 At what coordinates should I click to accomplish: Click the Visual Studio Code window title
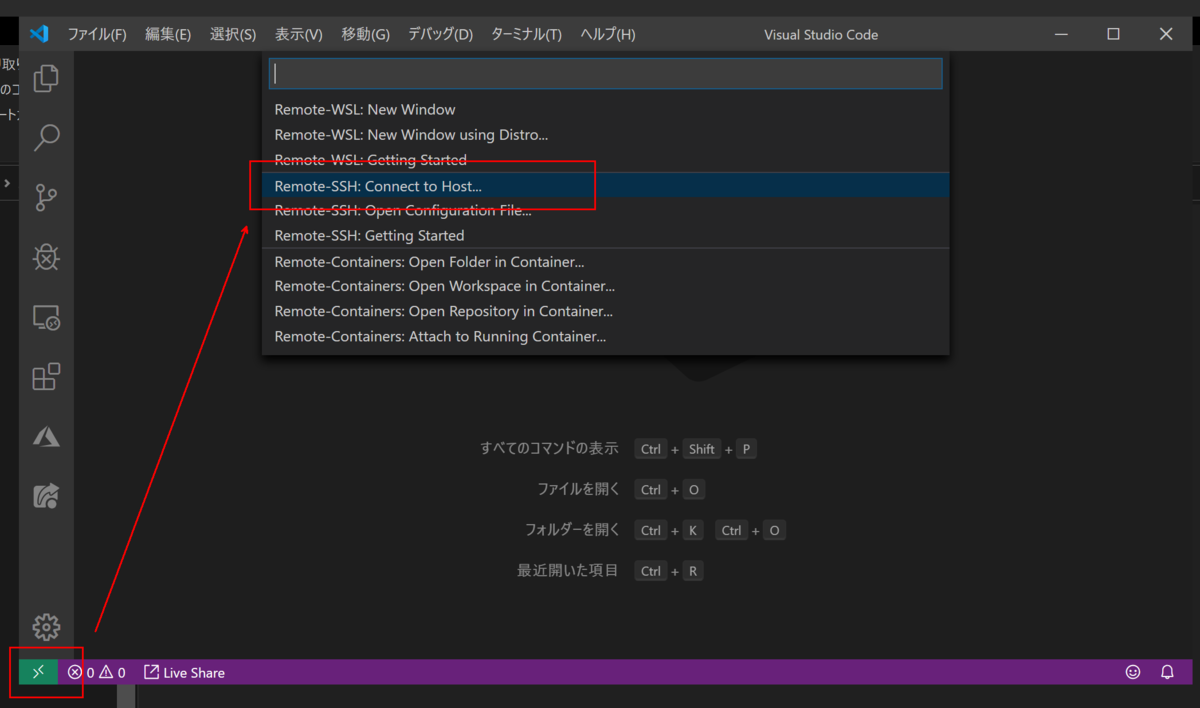821,34
